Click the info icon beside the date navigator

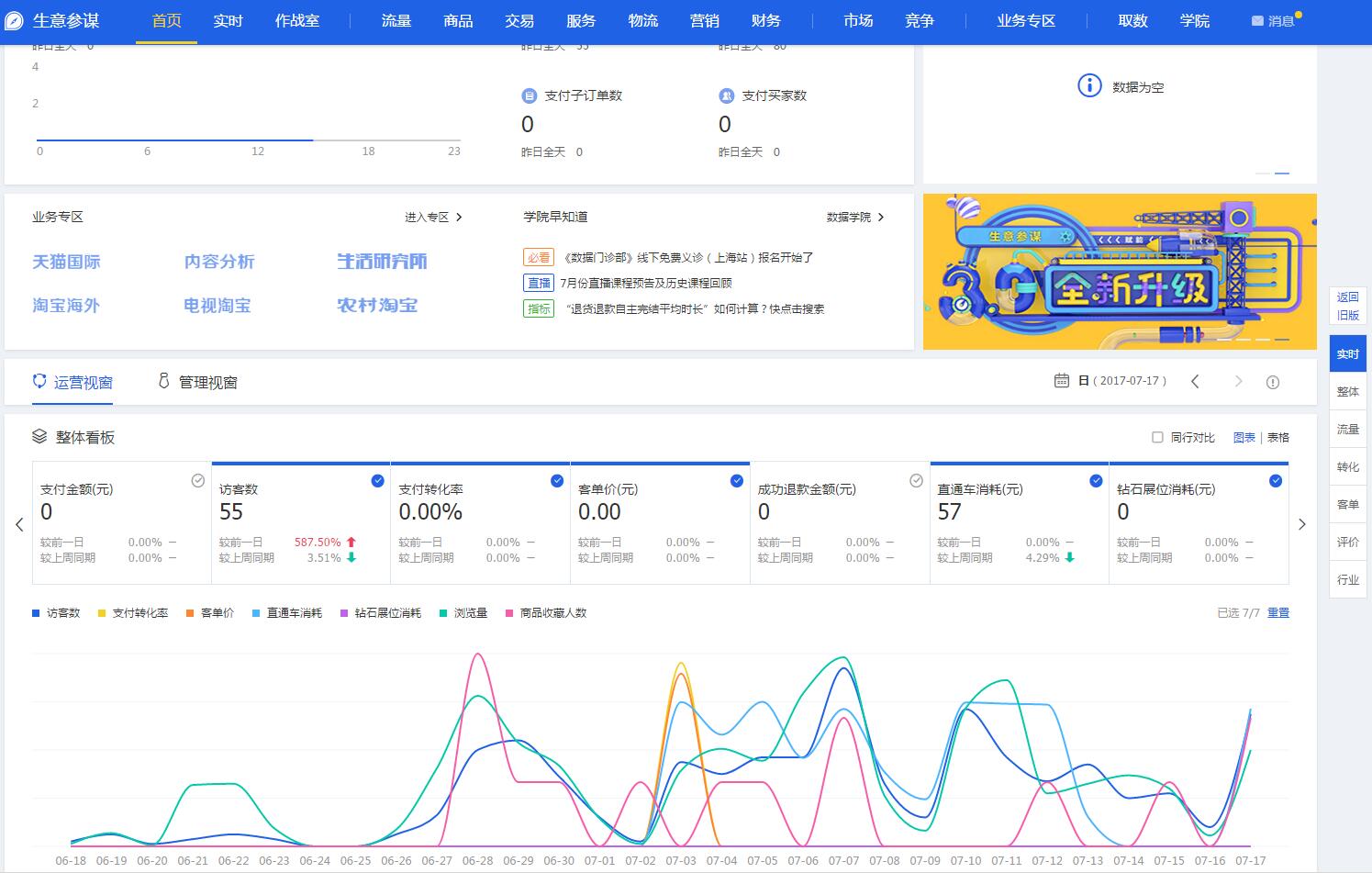coord(1272,381)
